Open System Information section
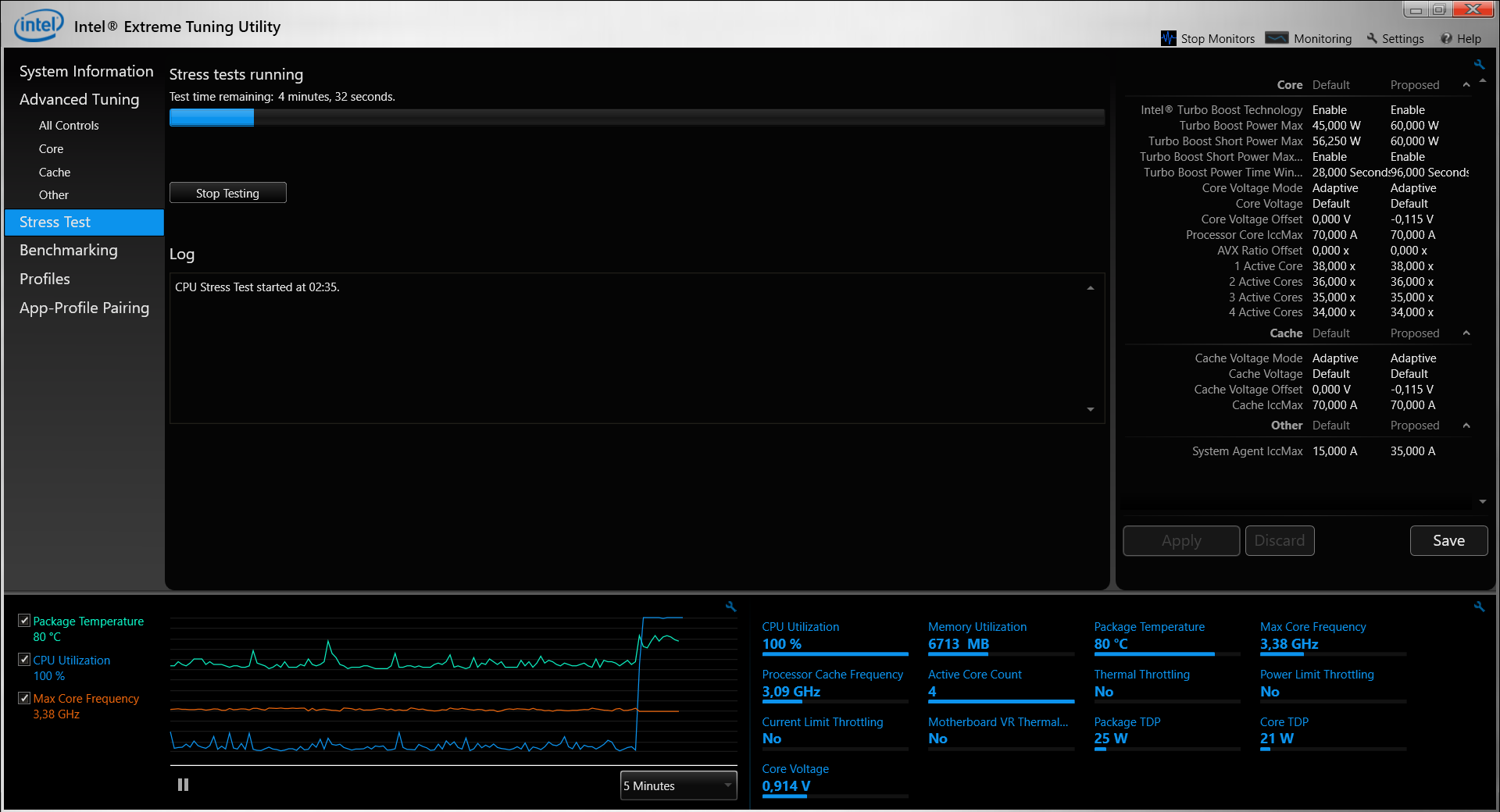The image size is (1500, 812). (x=86, y=71)
